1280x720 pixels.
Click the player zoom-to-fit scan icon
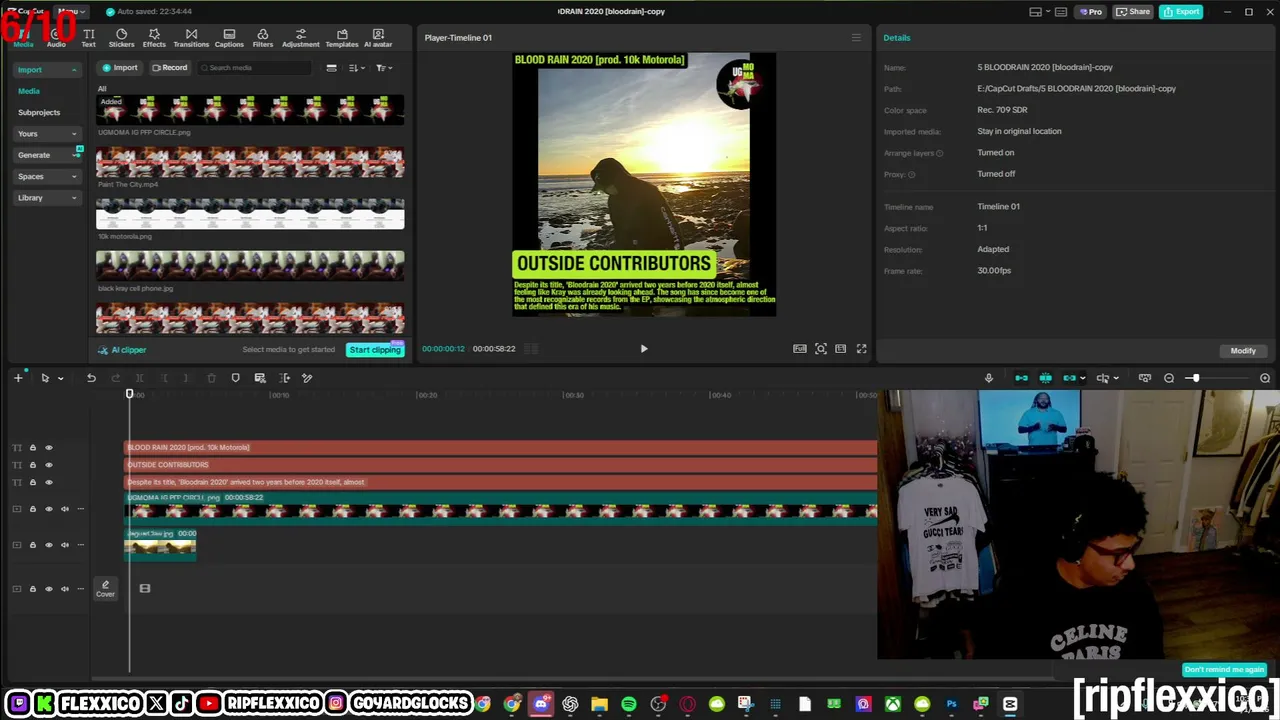coord(821,349)
